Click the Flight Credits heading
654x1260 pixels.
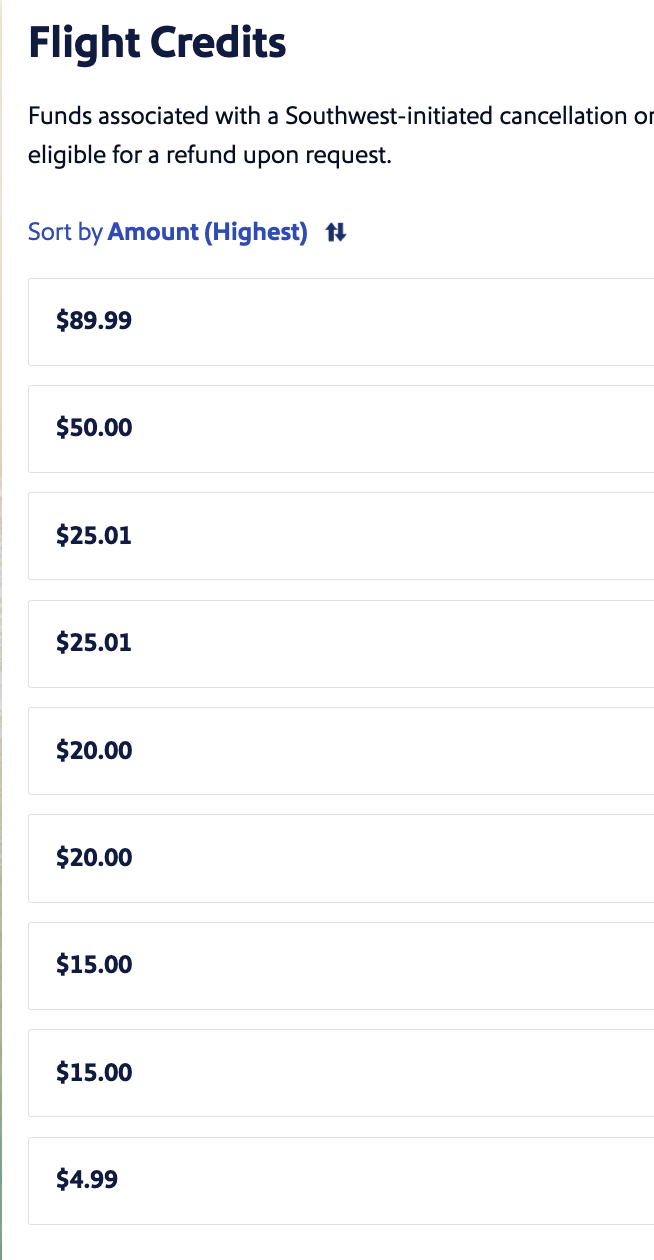157,44
